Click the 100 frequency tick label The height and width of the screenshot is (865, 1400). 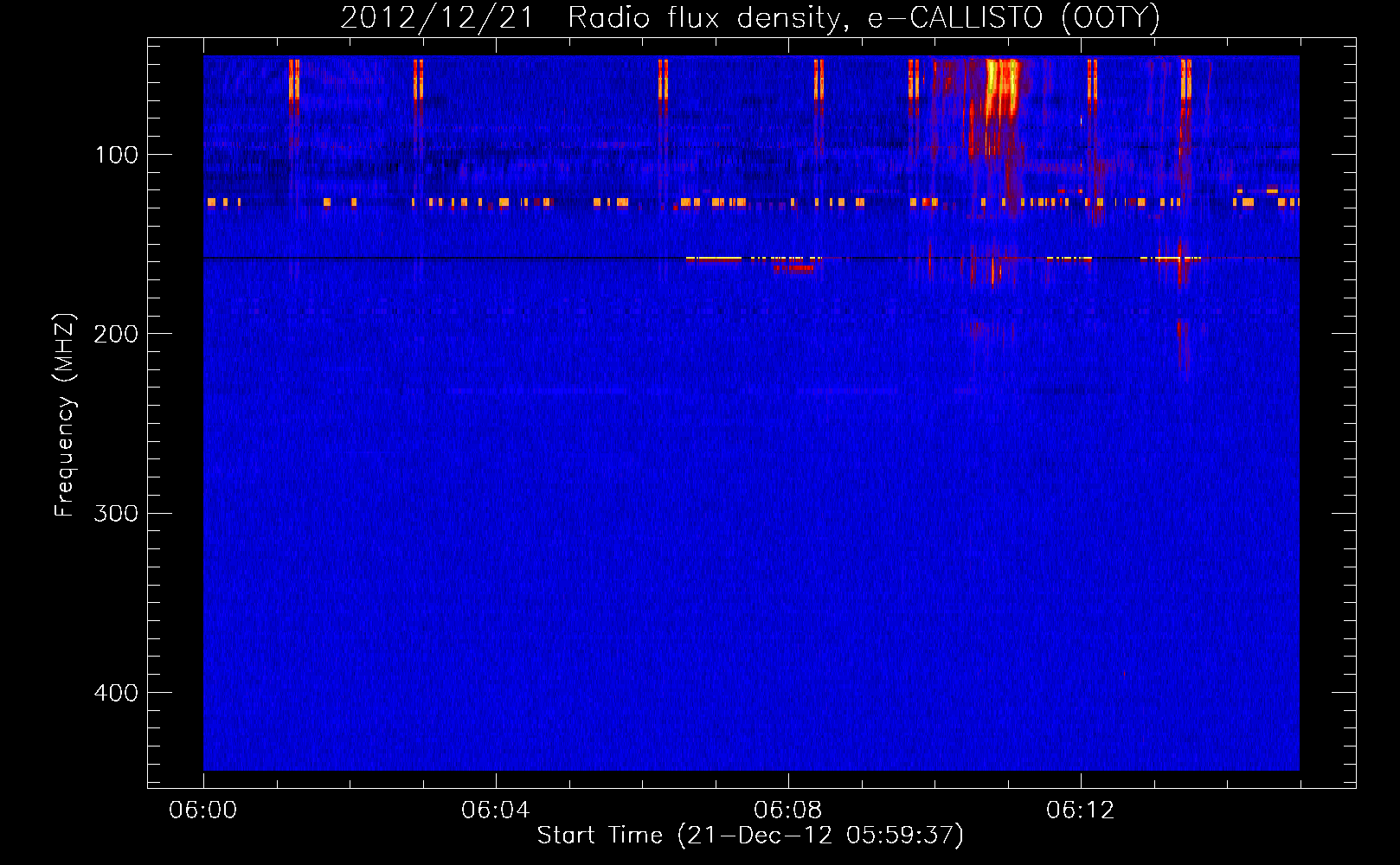[x=117, y=155]
